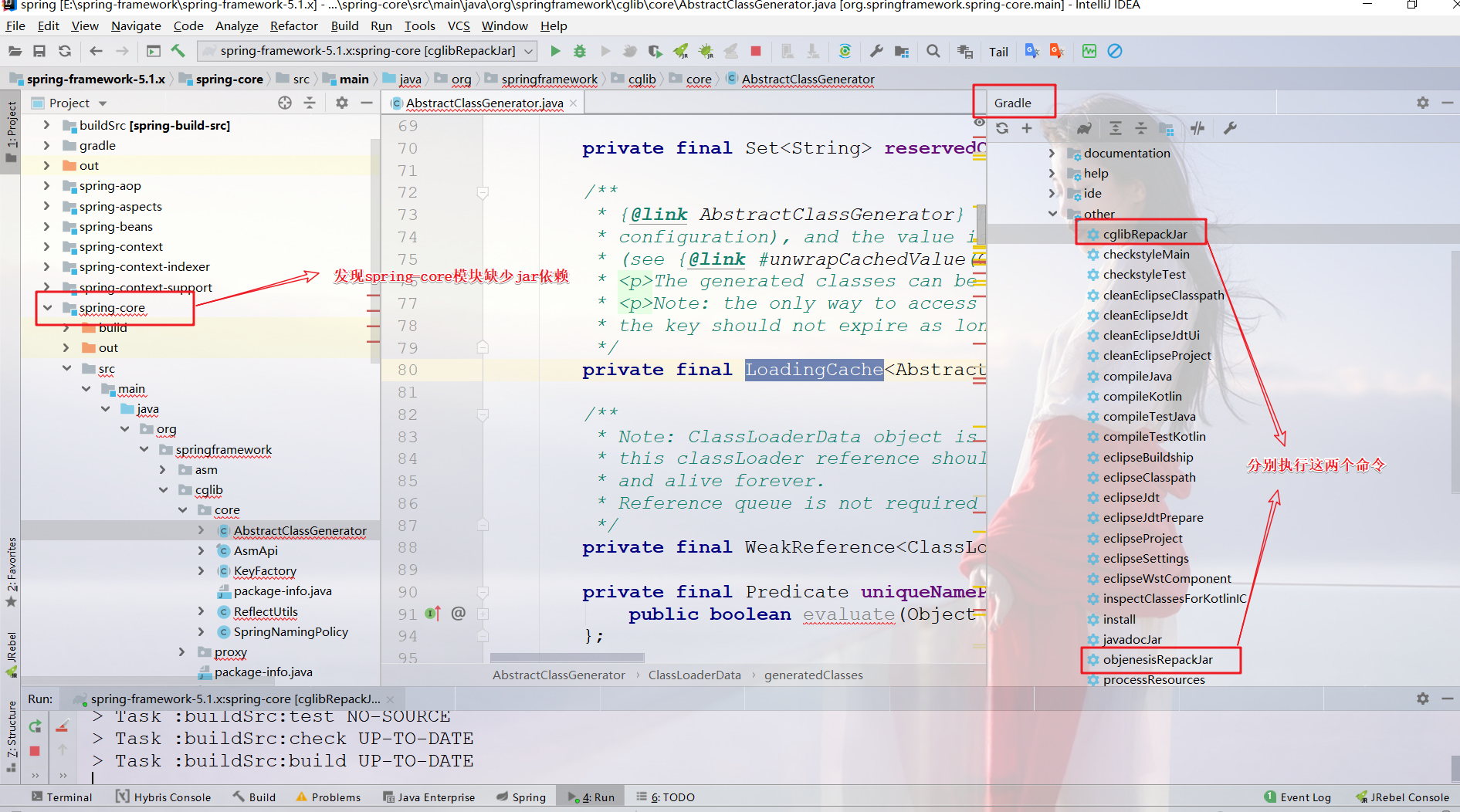Screen dimensions: 1460x812
Task: Open Event Log
Action: 1297,797
